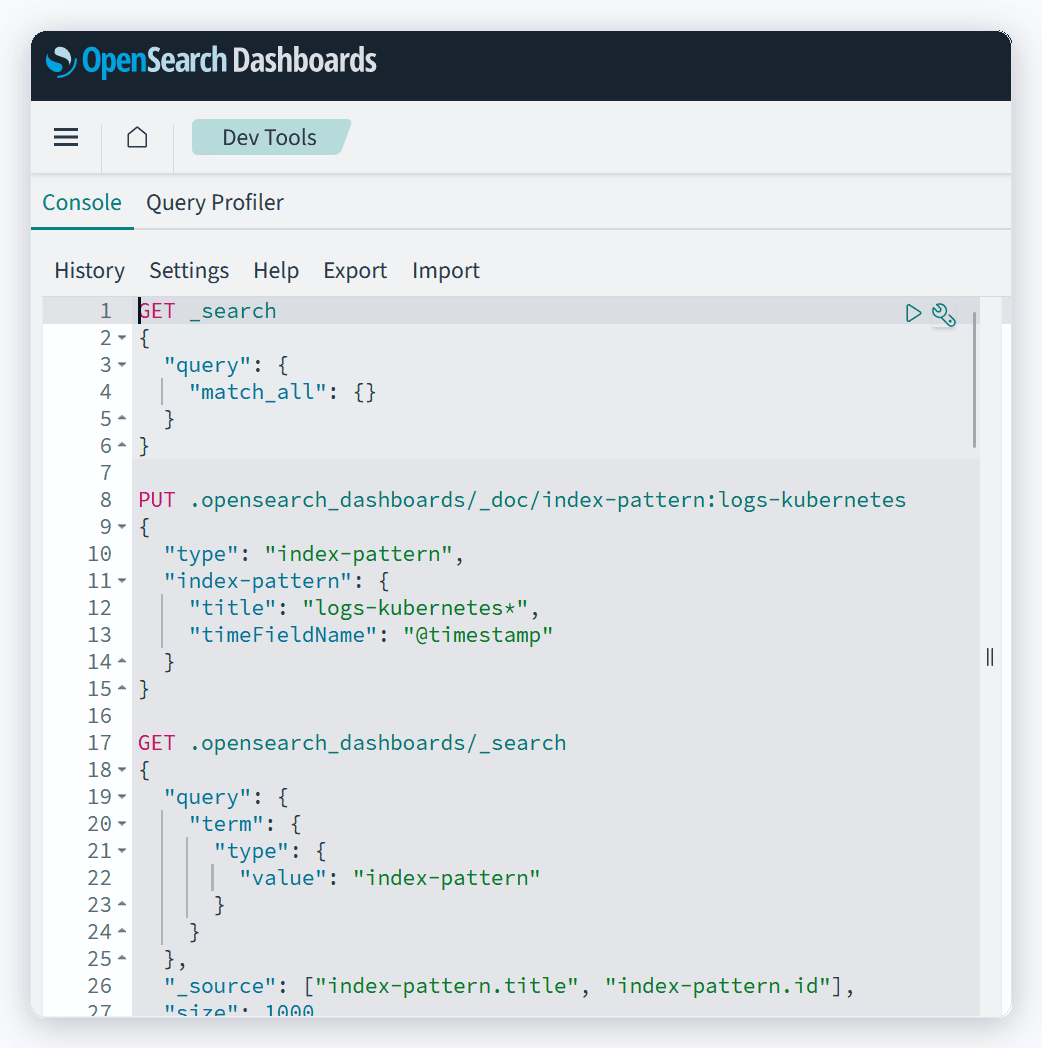
Task: Open request options wrench icon
Action: tap(944, 314)
